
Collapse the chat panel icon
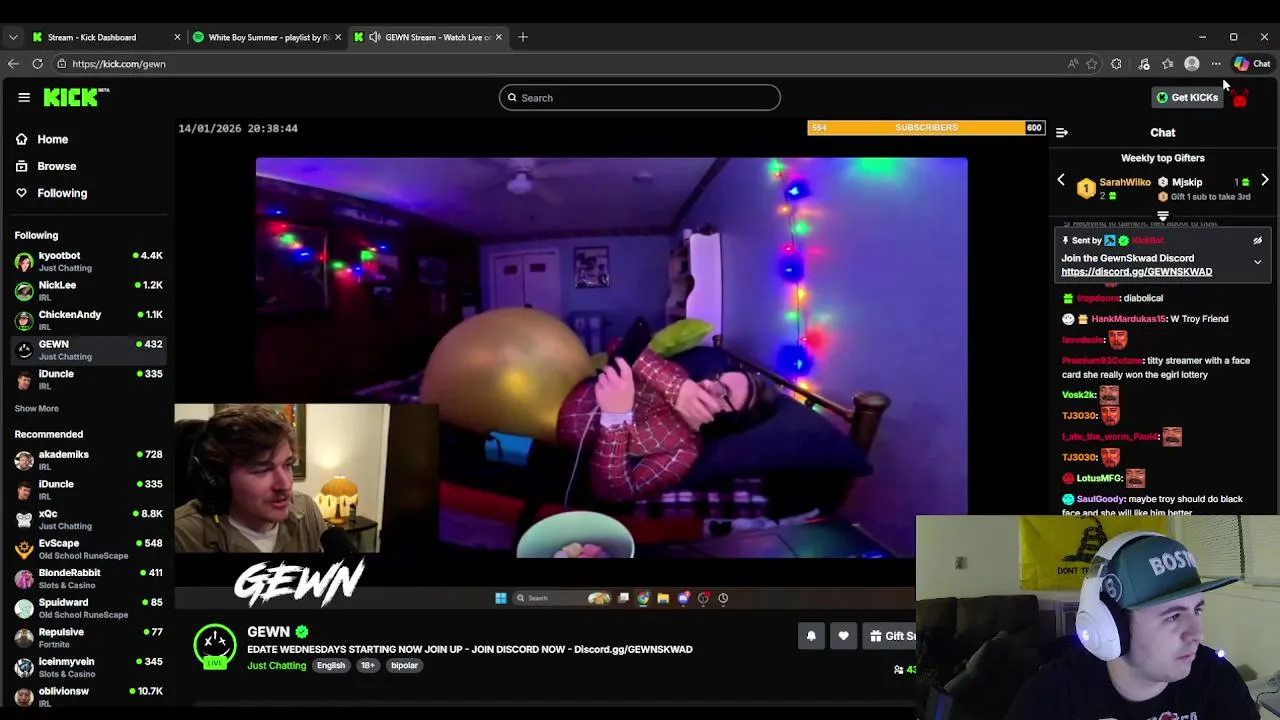coord(1062,132)
